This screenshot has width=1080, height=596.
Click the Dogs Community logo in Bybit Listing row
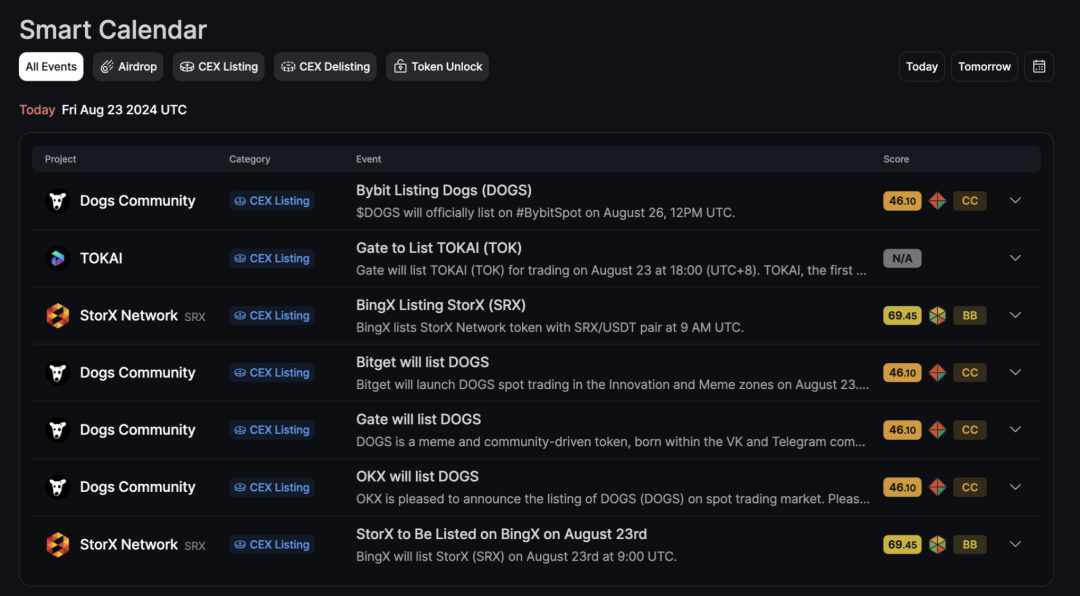(x=58, y=201)
